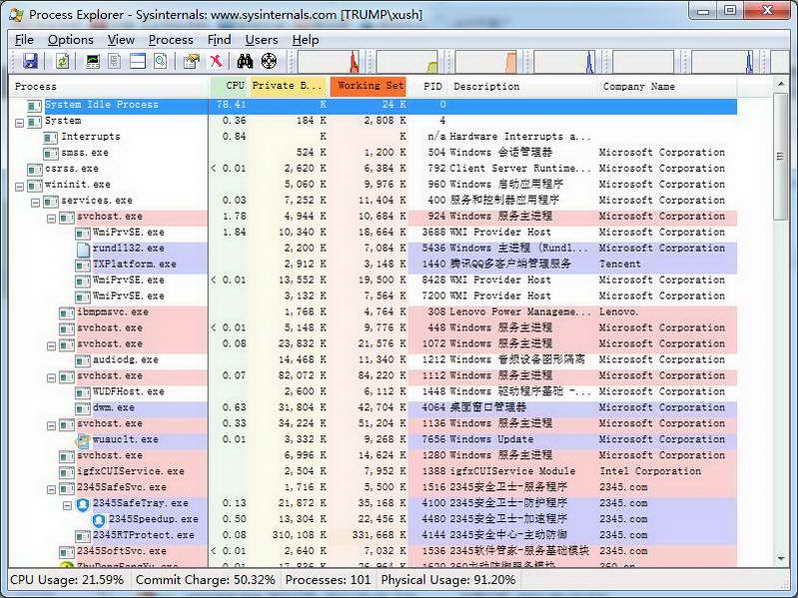This screenshot has height=598, width=798.
Task: Click the View DLLs/Handles toolbar icon
Action: [x=160, y=62]
